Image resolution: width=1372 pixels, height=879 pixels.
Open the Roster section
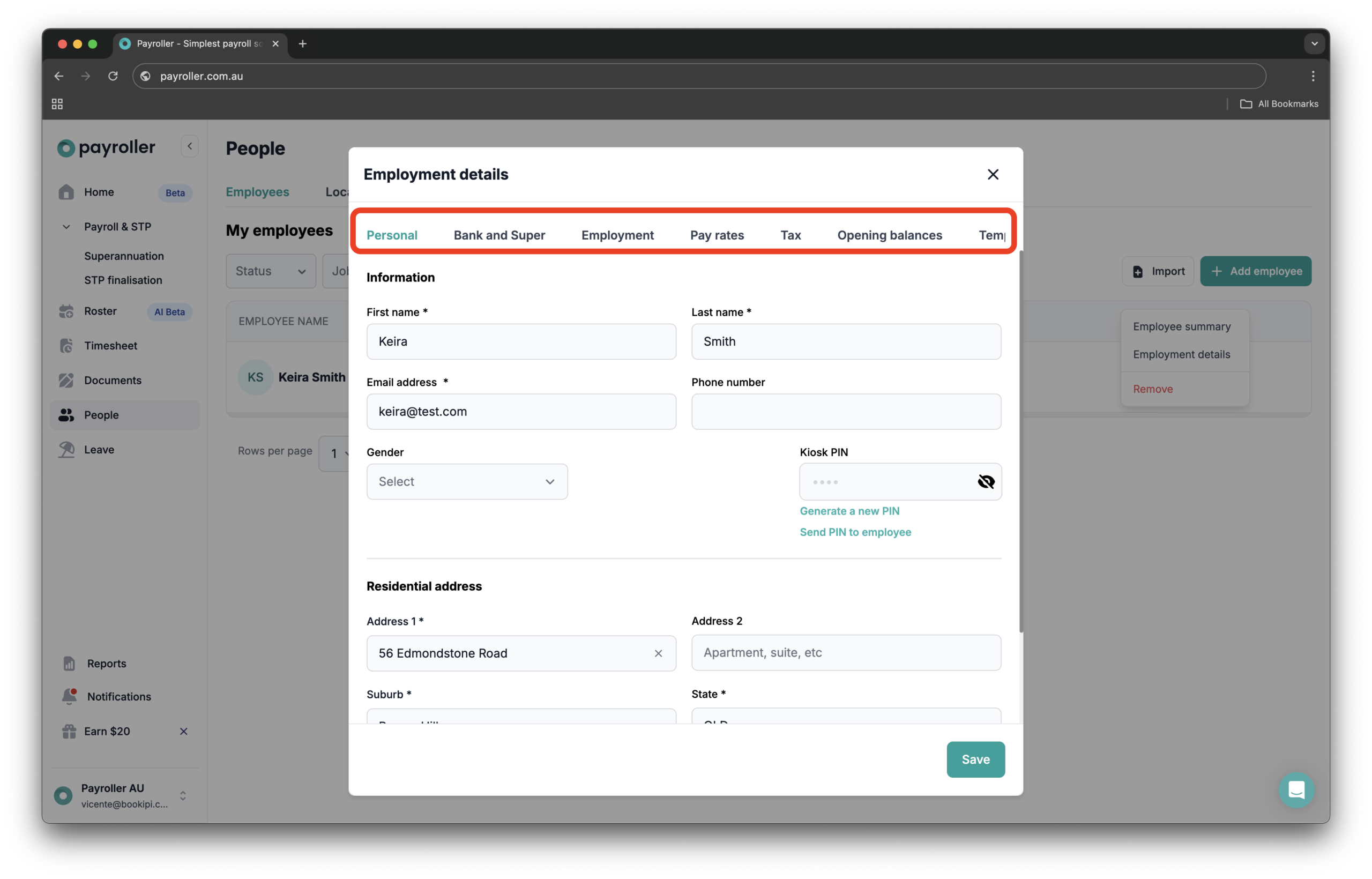(100, 311)
